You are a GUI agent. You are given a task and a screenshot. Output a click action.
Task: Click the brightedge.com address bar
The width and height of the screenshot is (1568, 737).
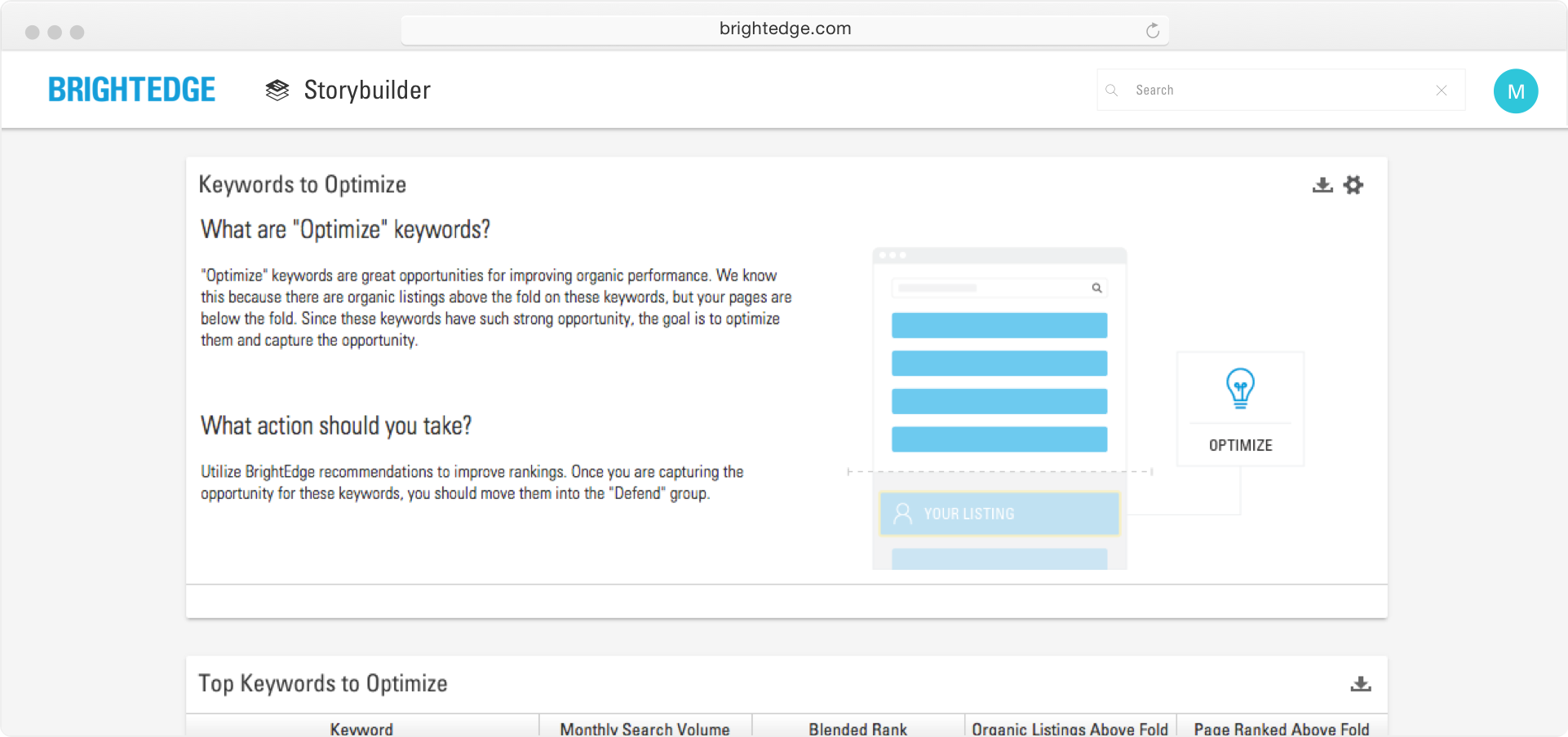point(784,29)
